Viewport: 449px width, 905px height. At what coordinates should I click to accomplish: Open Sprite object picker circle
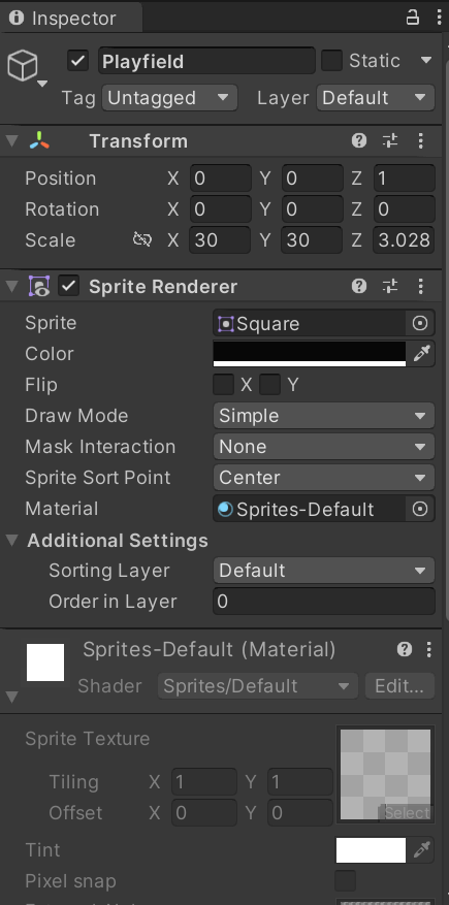point(420,323)
